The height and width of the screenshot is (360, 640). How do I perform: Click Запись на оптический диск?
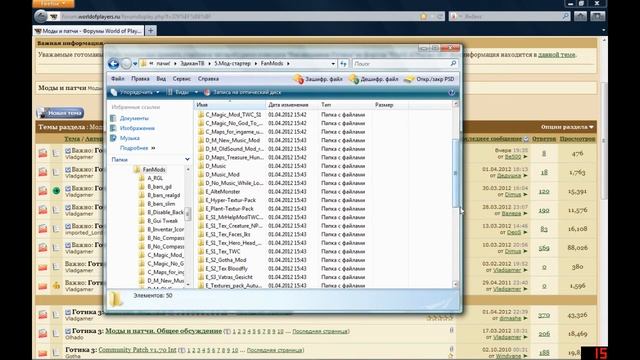pyautogui.click(x=242, y=92)
